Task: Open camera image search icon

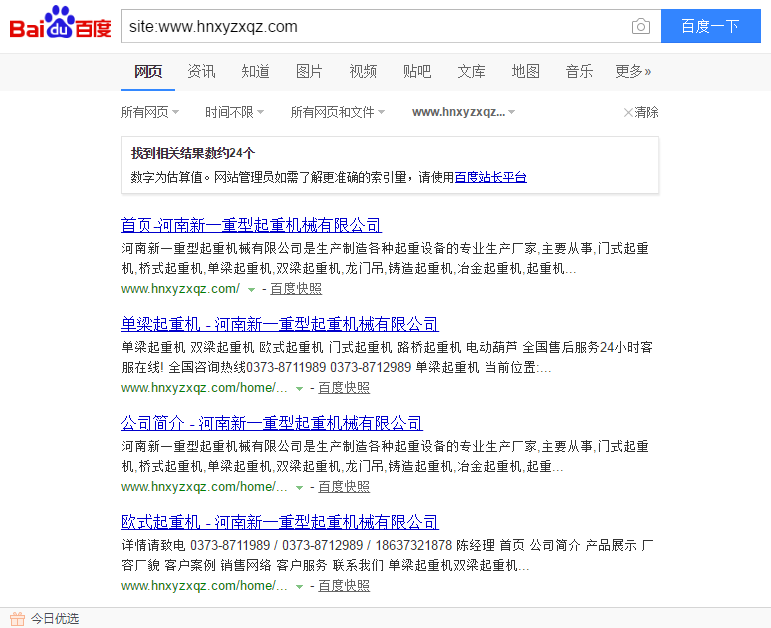Action: point(641,26)
